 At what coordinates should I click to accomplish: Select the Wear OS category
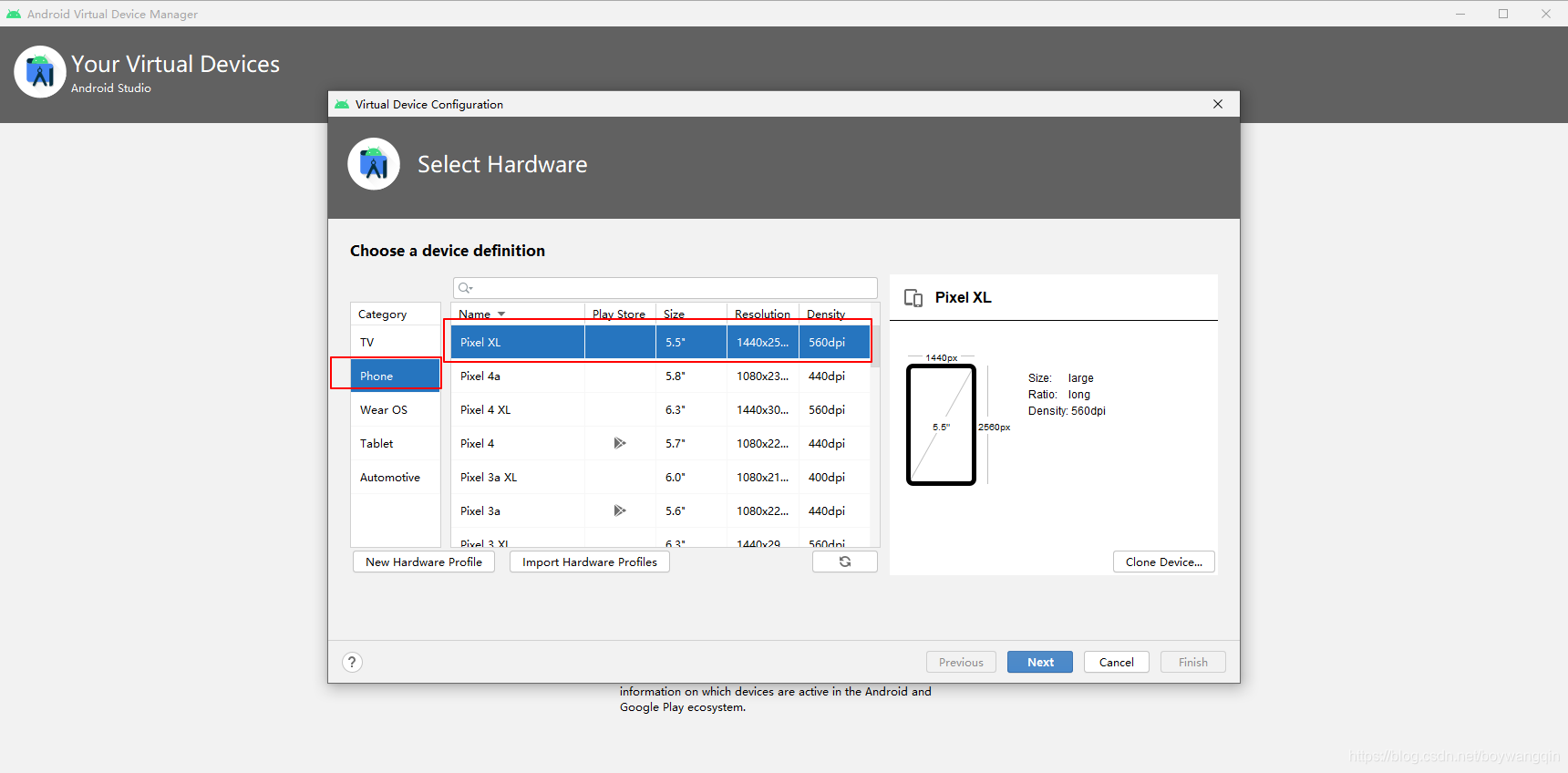[x=396, y=410]
